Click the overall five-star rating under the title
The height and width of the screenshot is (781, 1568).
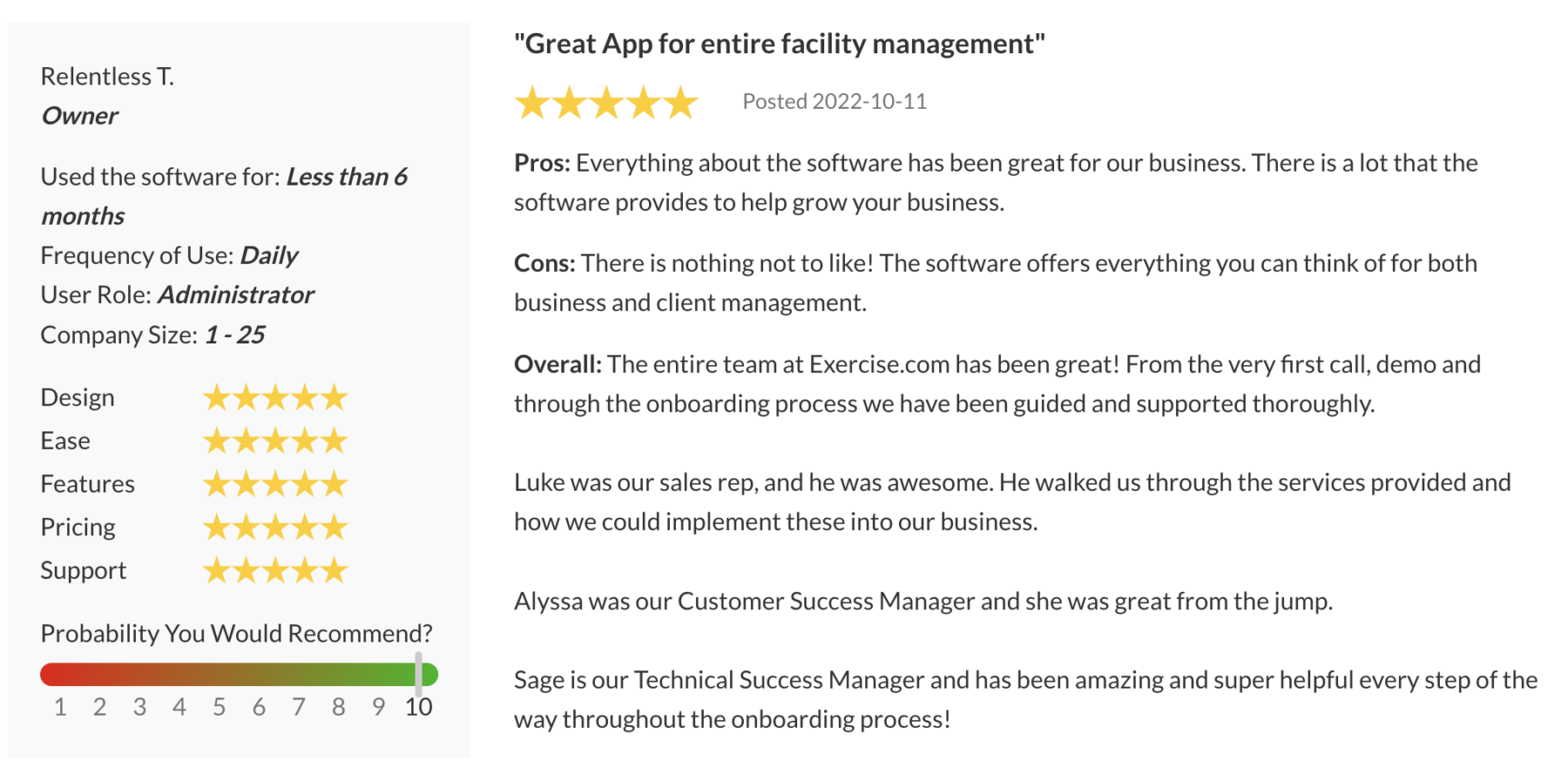coord(606,103)
